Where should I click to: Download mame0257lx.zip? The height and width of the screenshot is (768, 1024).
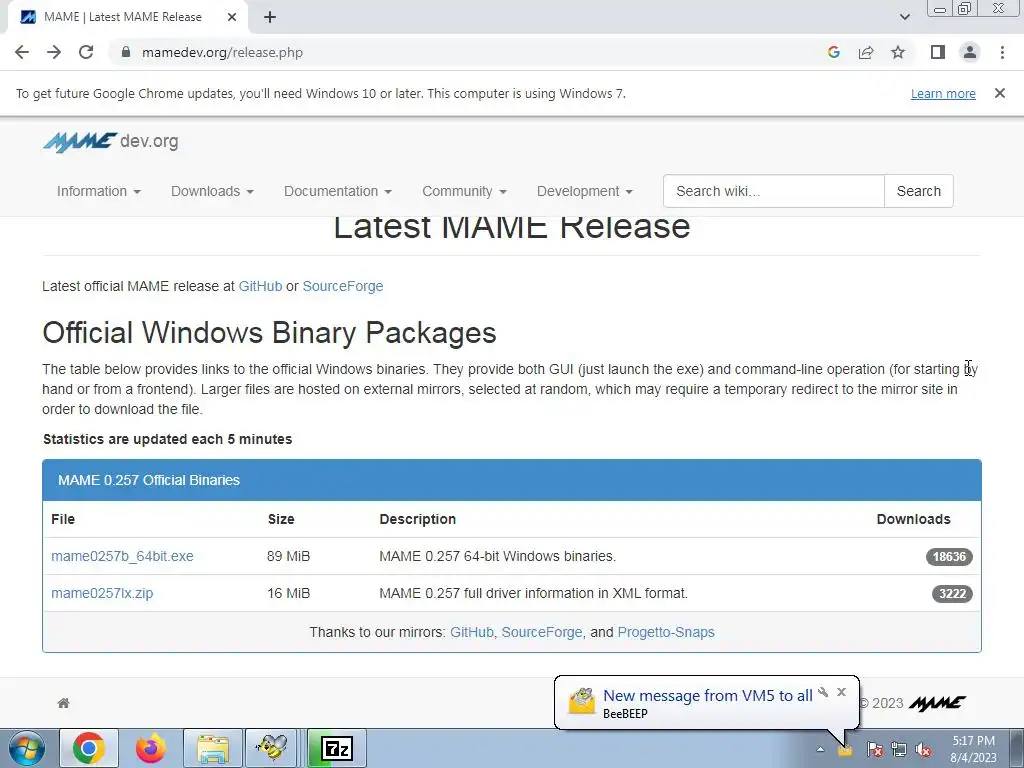pos(102,594)
